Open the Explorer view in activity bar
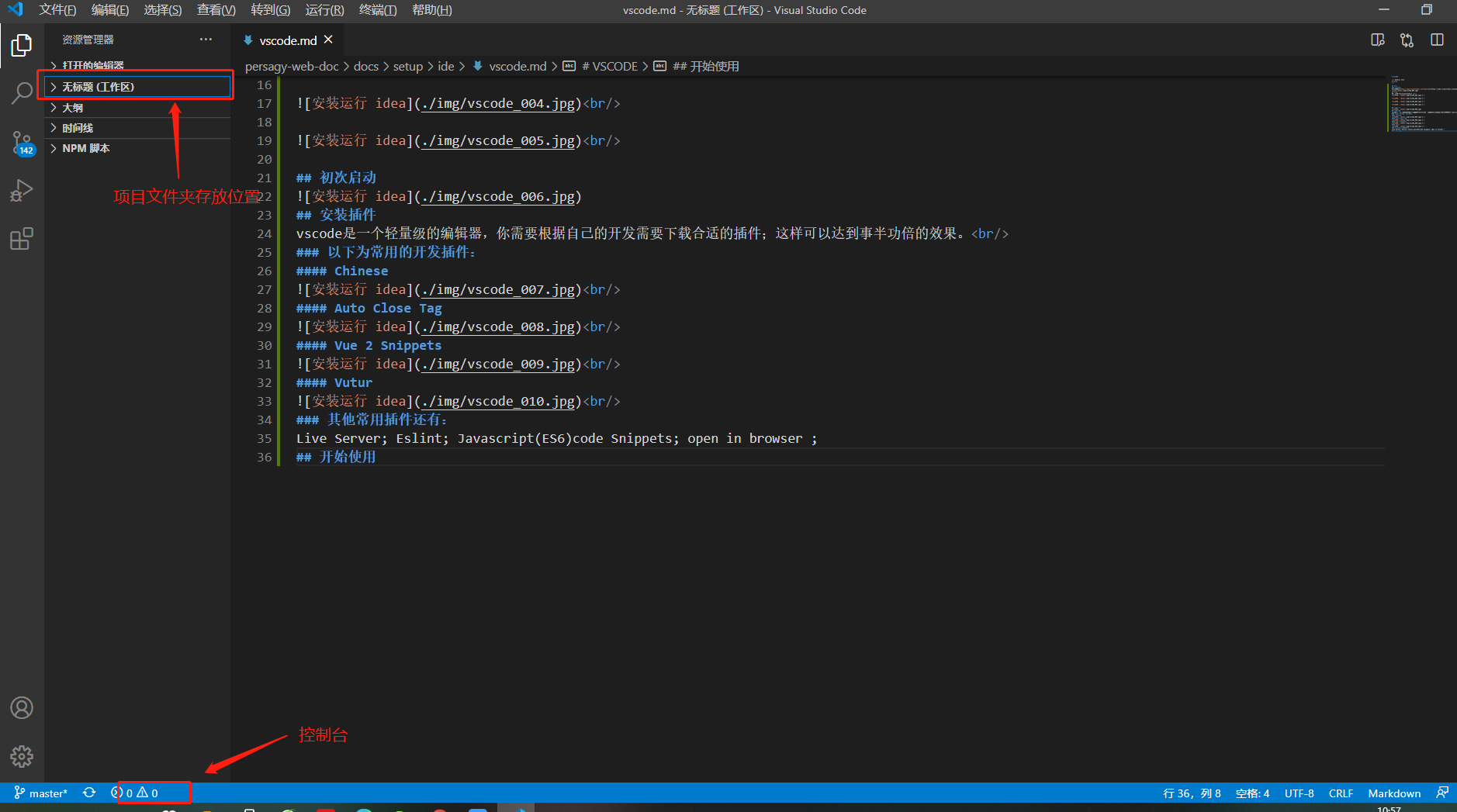This screenshot has height=812, width=1457. click(22, 46)
